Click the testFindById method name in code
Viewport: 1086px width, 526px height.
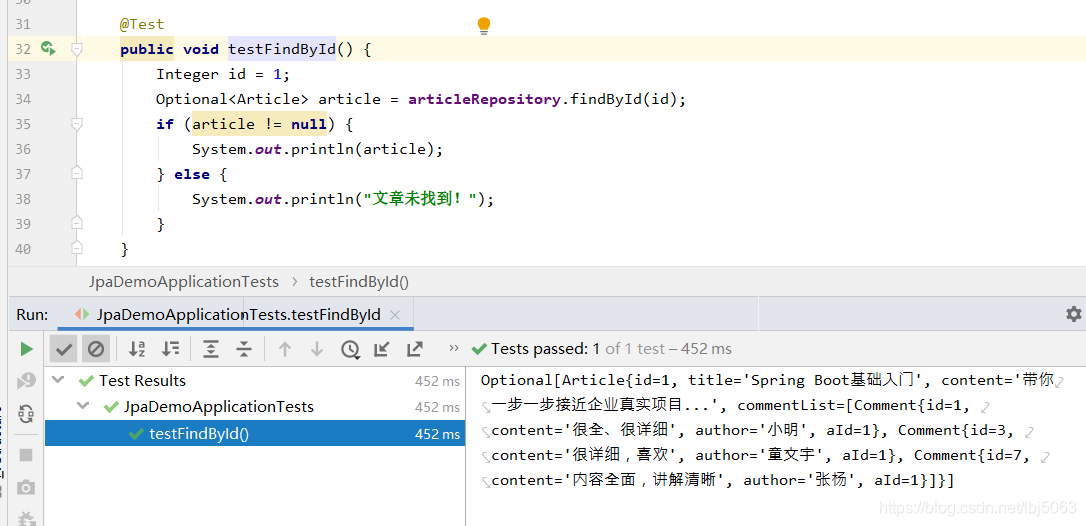(282, 49)
